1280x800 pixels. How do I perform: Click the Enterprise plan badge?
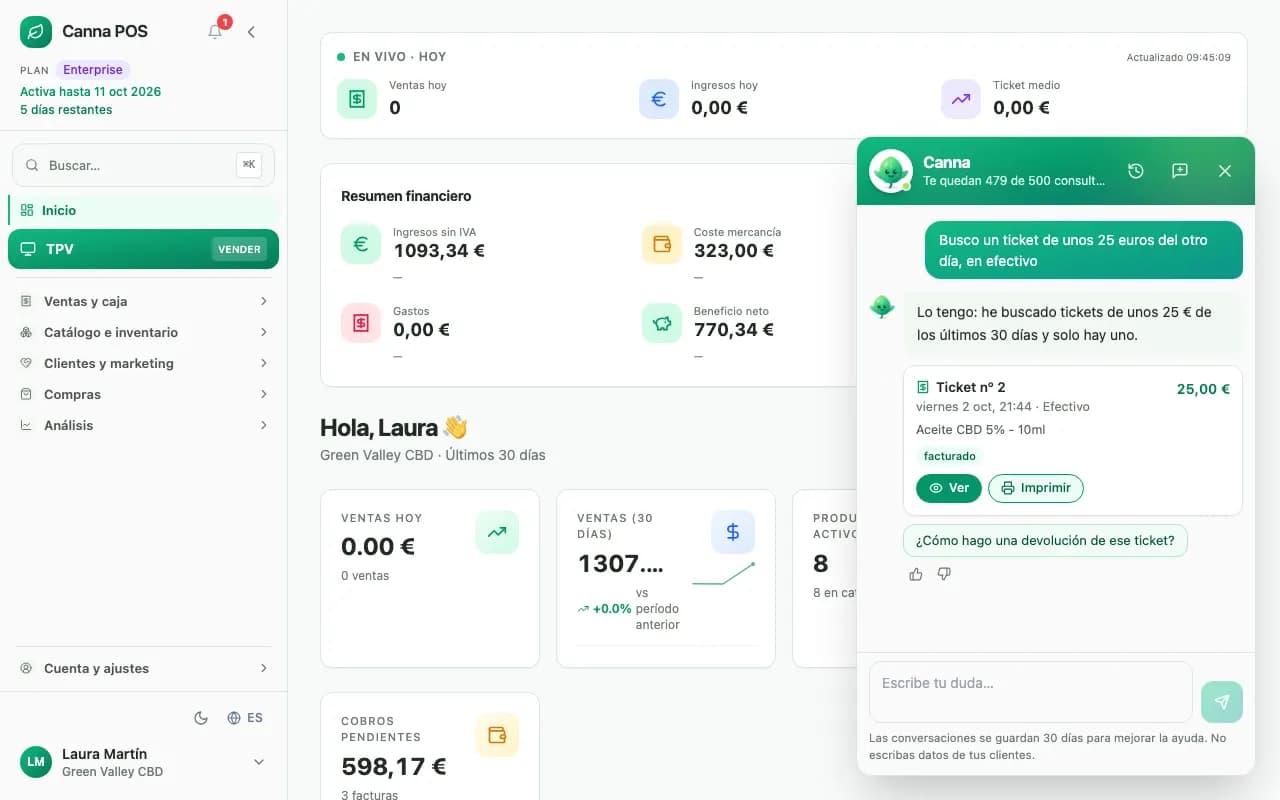pos(93,70)
